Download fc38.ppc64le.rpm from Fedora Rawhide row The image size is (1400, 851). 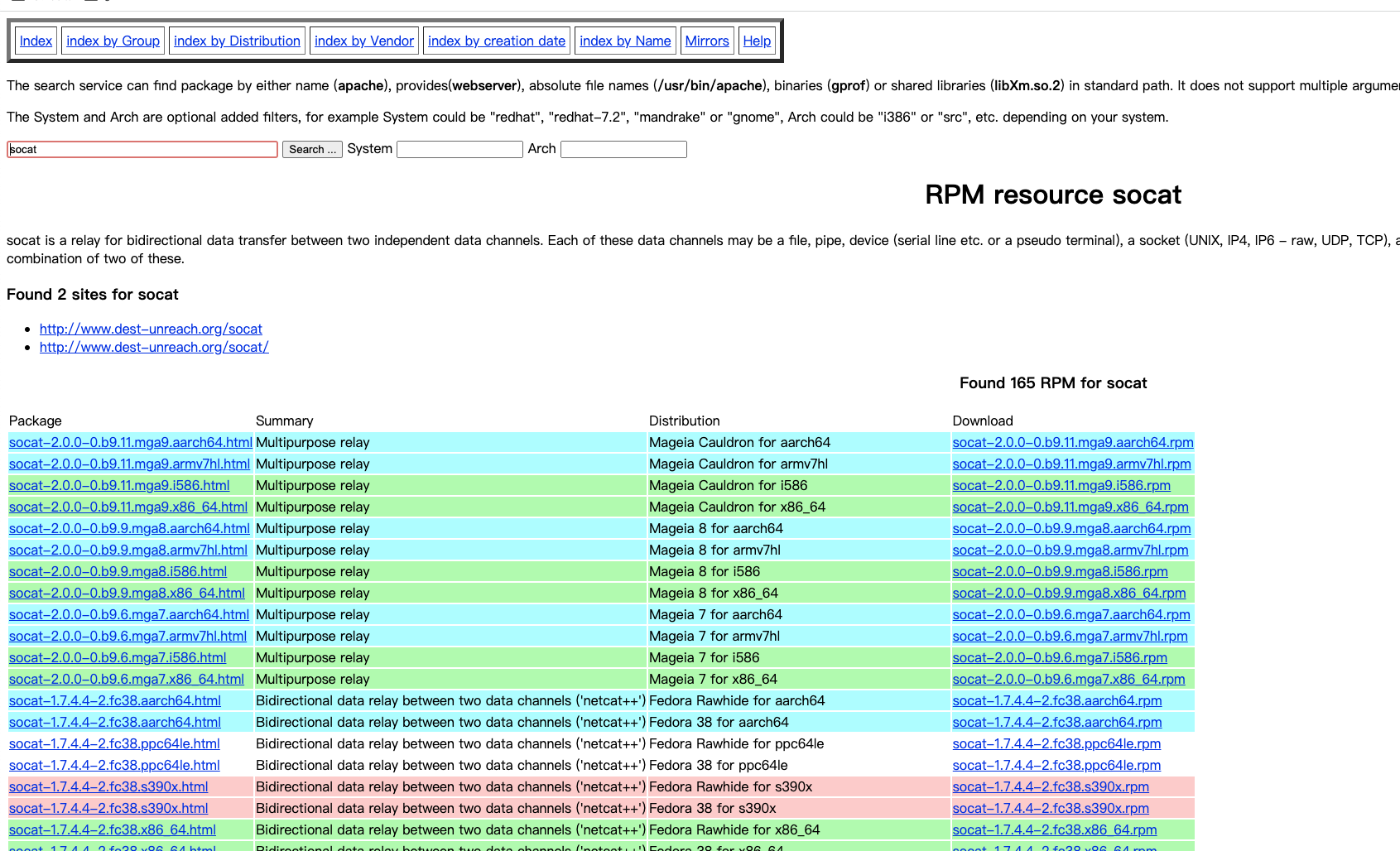pos(1057,743)
